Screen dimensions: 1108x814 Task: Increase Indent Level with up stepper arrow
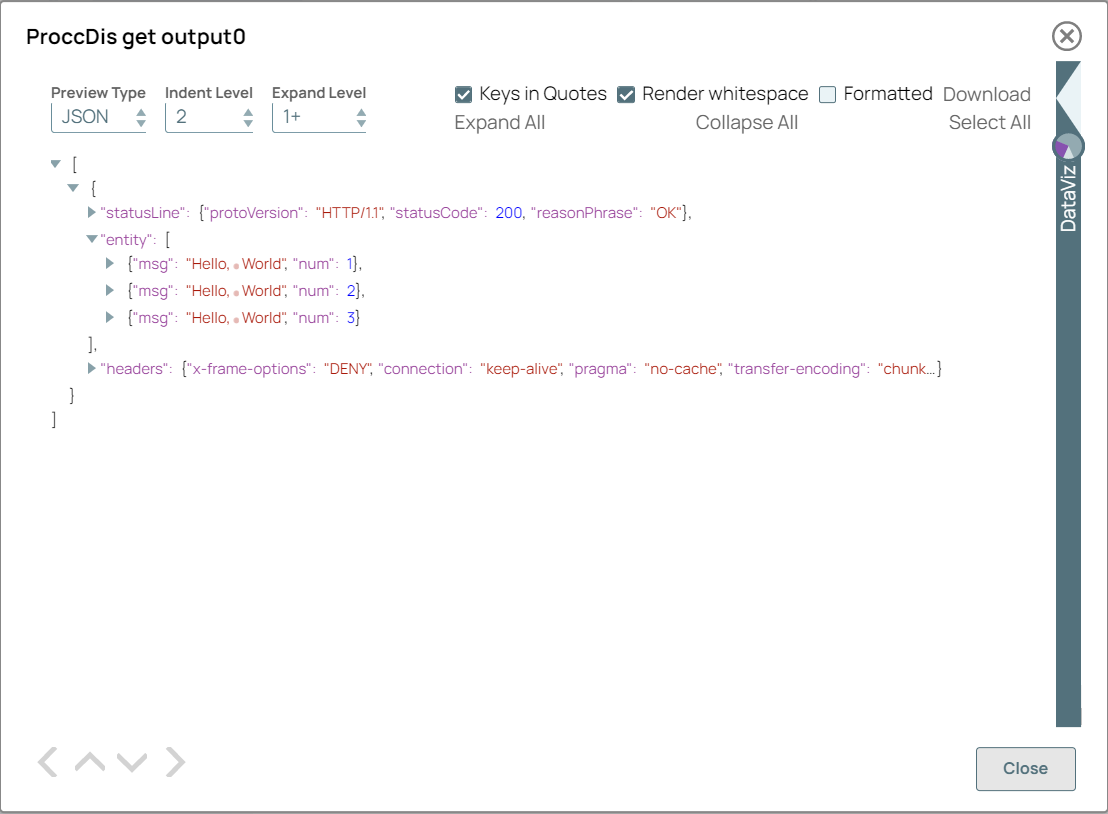247,111
